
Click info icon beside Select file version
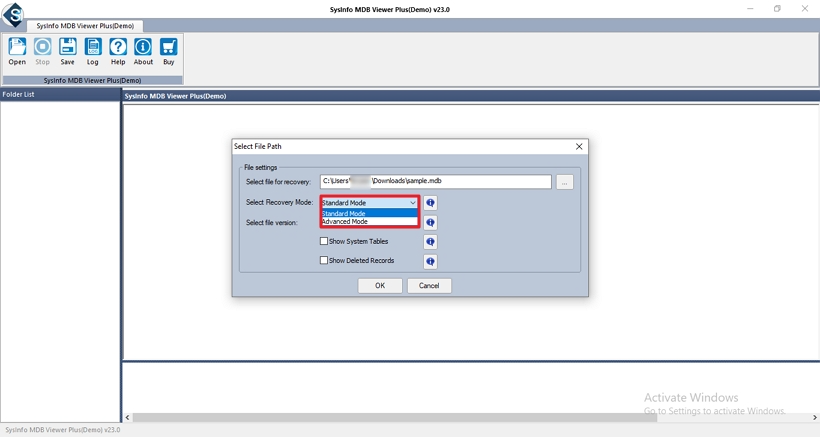[430, 223]
